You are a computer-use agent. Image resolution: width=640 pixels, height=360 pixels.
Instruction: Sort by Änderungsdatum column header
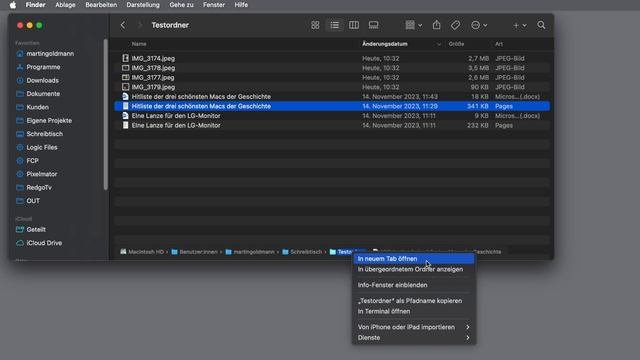[385, 44]
